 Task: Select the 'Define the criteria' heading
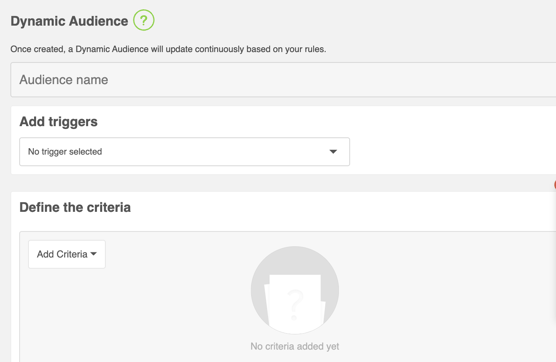(x=75, y=207)
